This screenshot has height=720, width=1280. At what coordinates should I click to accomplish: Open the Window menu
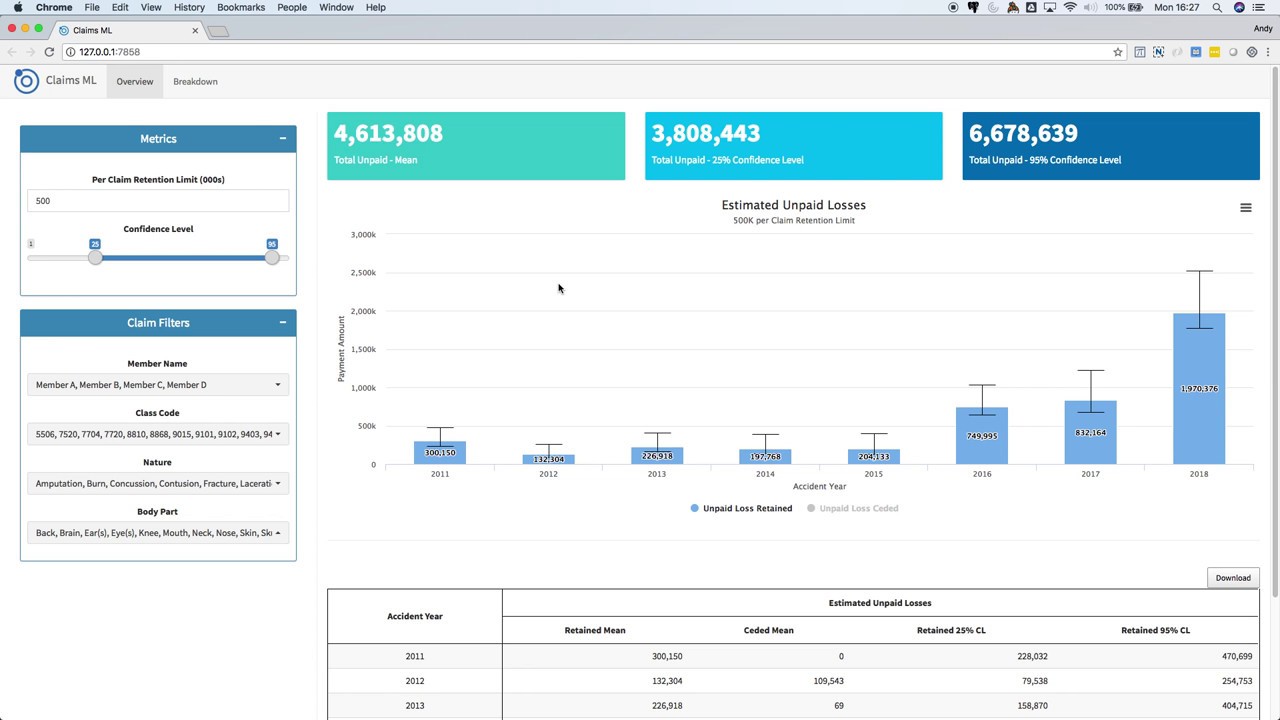coord(336,7)
